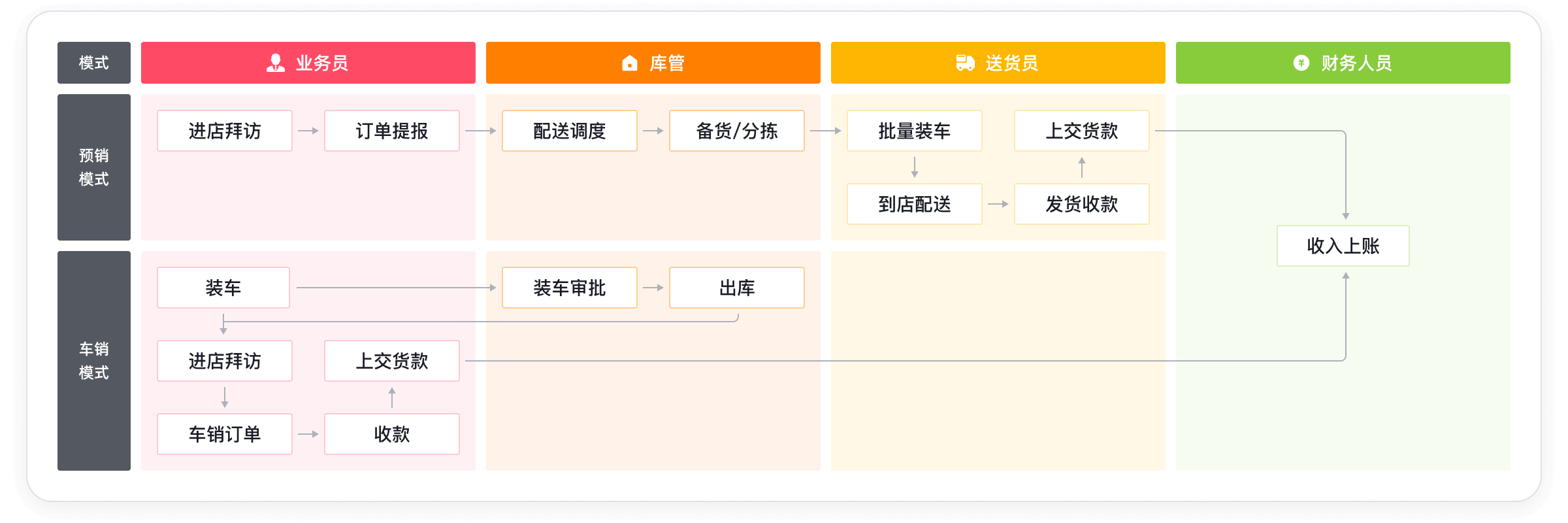This screenshot has width=1568, height=523.
Task: Select the 车销模式 row label
Action: point(94,361)
